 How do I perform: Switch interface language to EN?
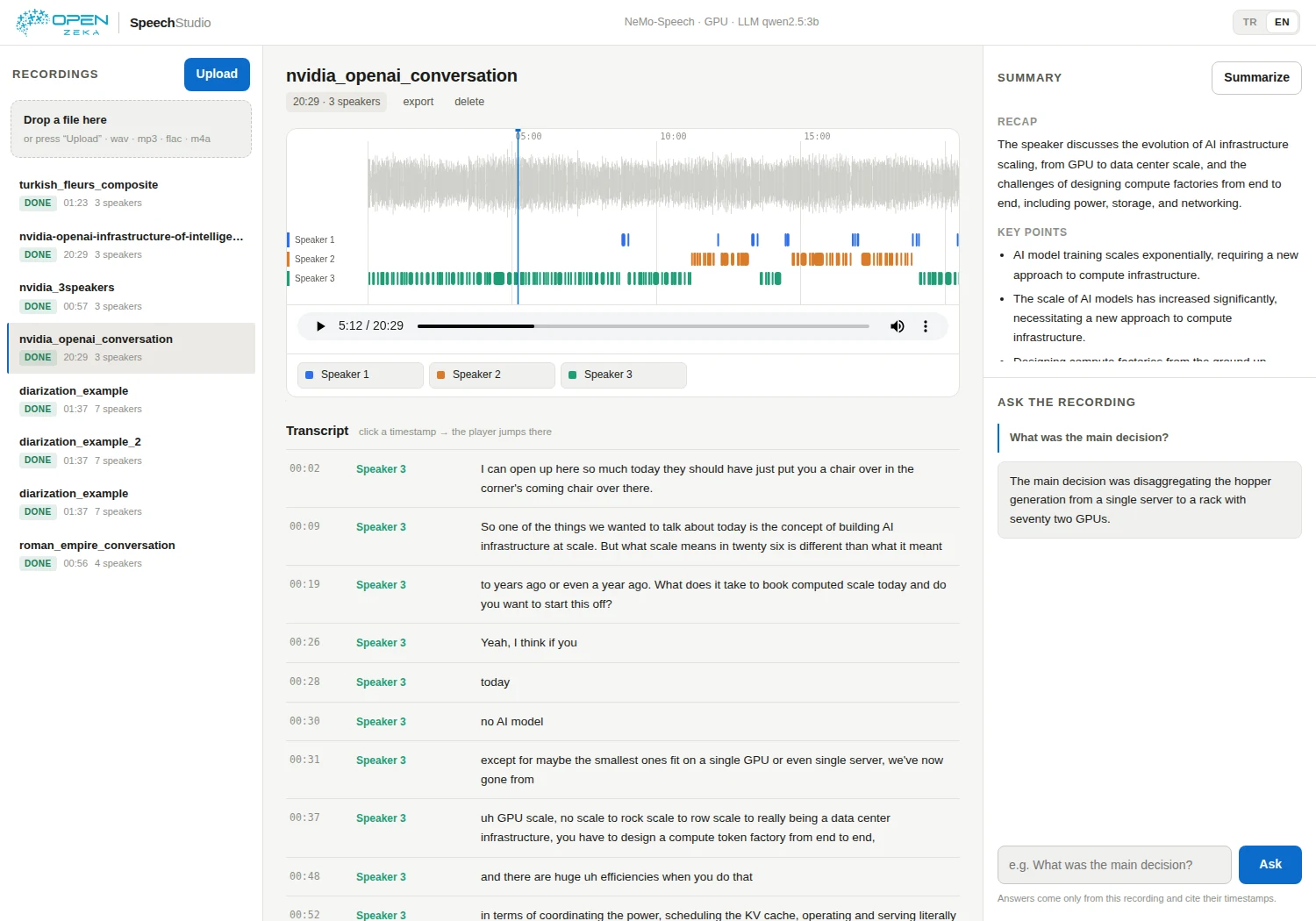1282,22
